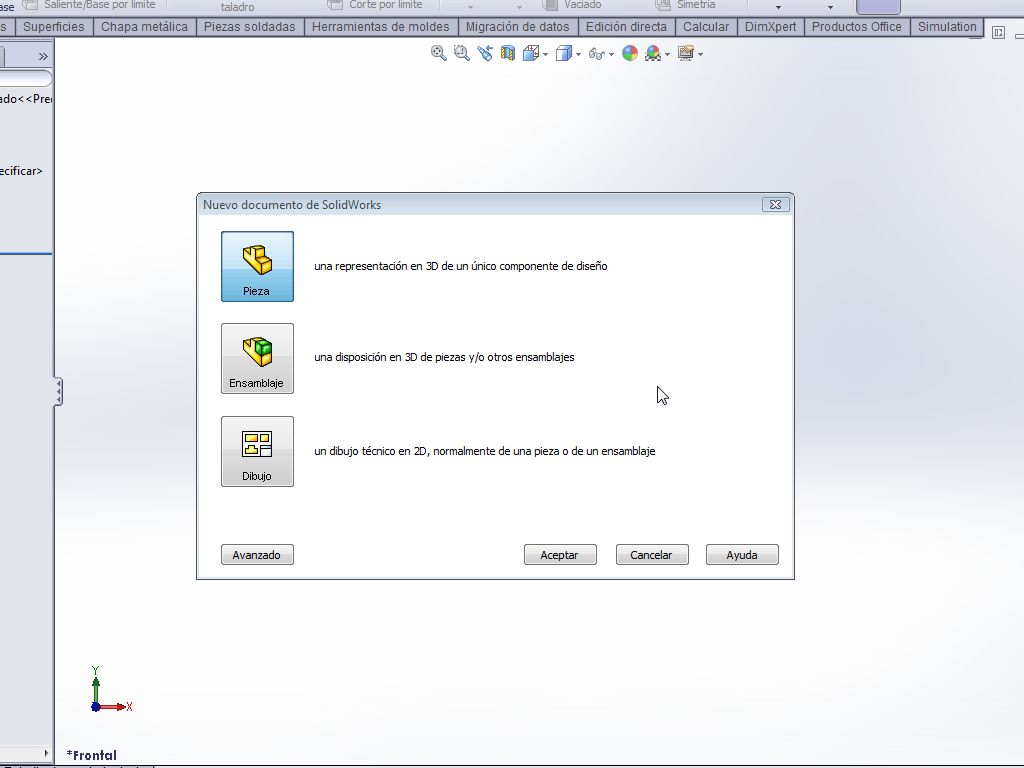Open Apply Scene dropdown arrow

667,54
